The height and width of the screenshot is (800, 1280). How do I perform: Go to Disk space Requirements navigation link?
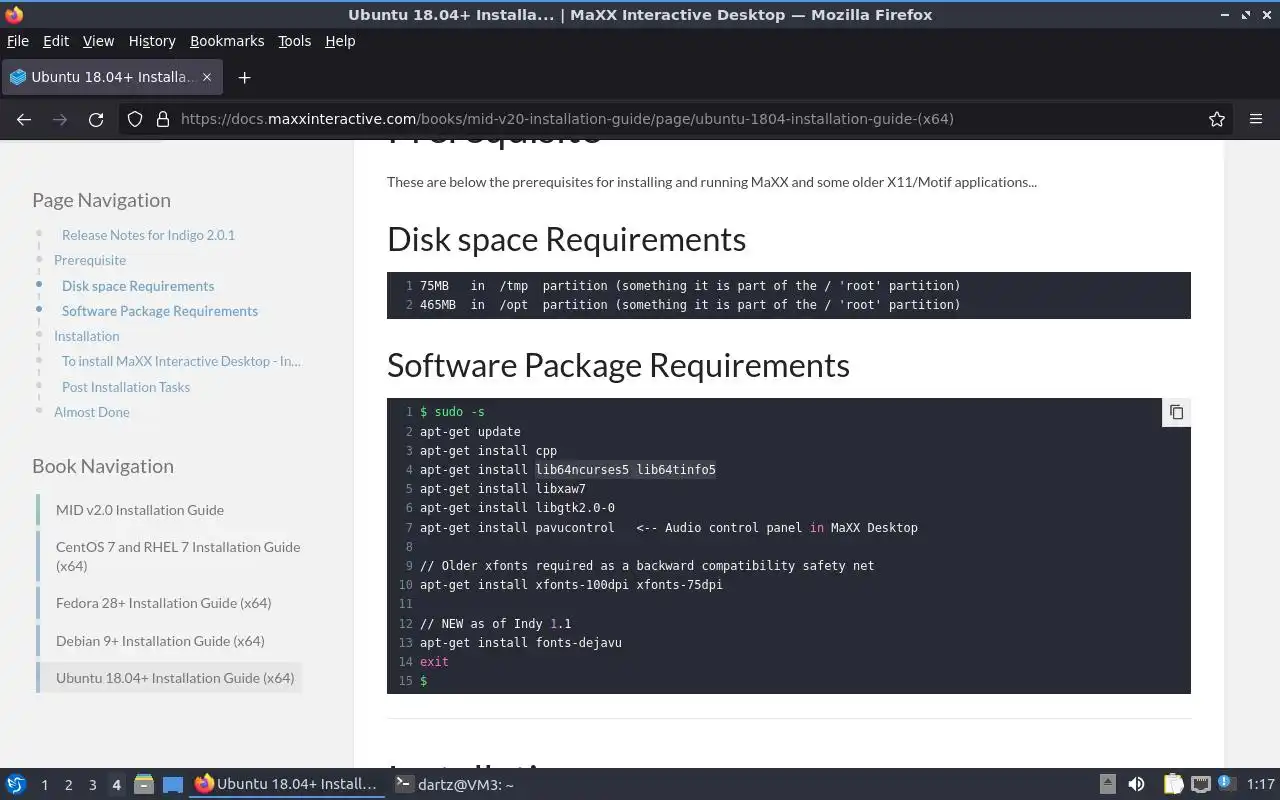138,286
